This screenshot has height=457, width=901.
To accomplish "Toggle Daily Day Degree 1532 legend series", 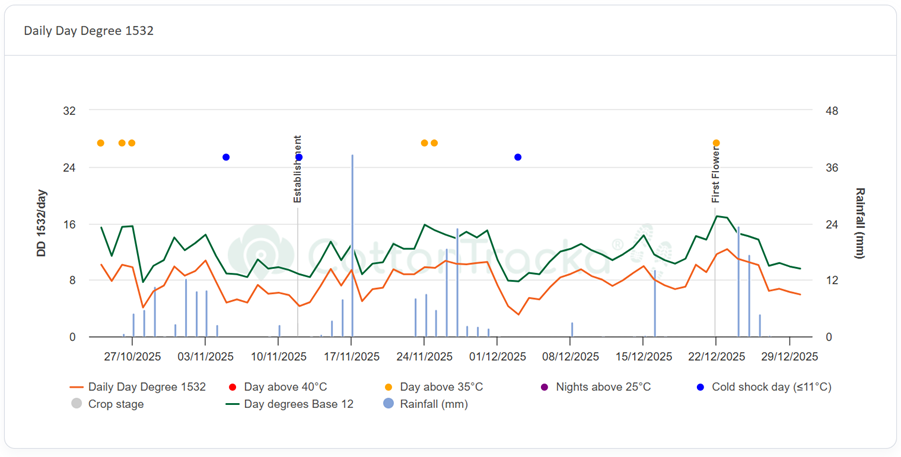I will 146,387.
